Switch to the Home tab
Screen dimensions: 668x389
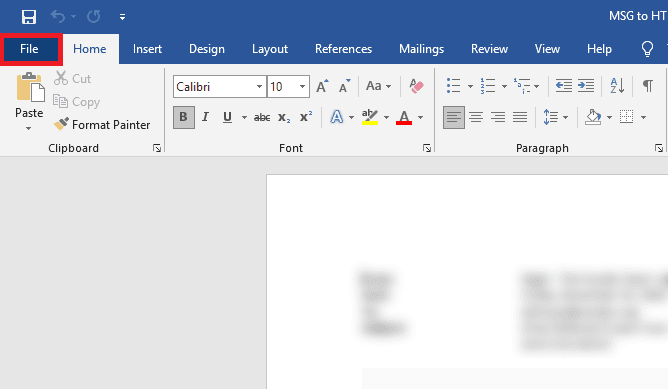coord(89,49)
